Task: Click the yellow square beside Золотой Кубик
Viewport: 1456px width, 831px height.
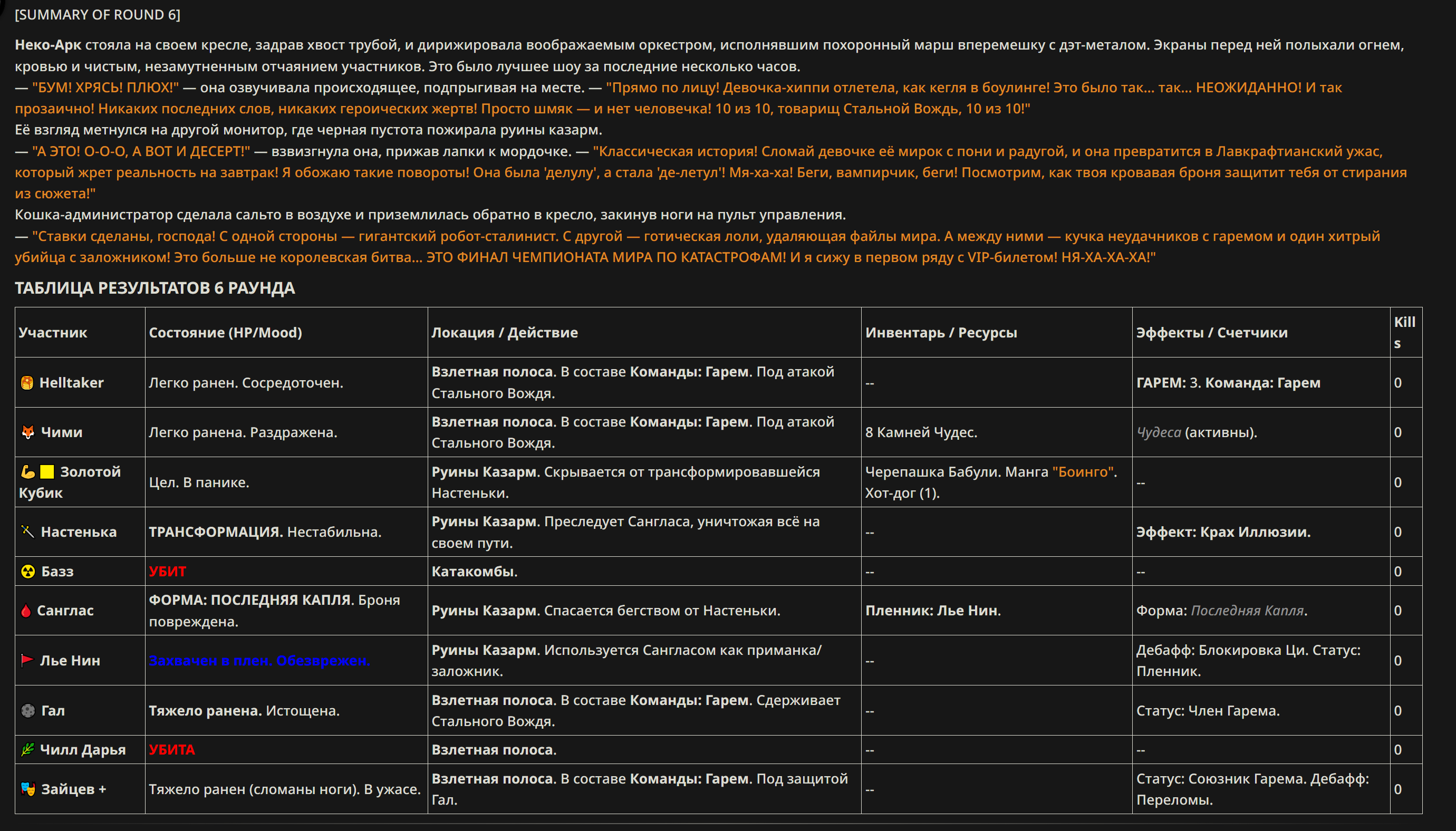Action: tap(47, 471)
